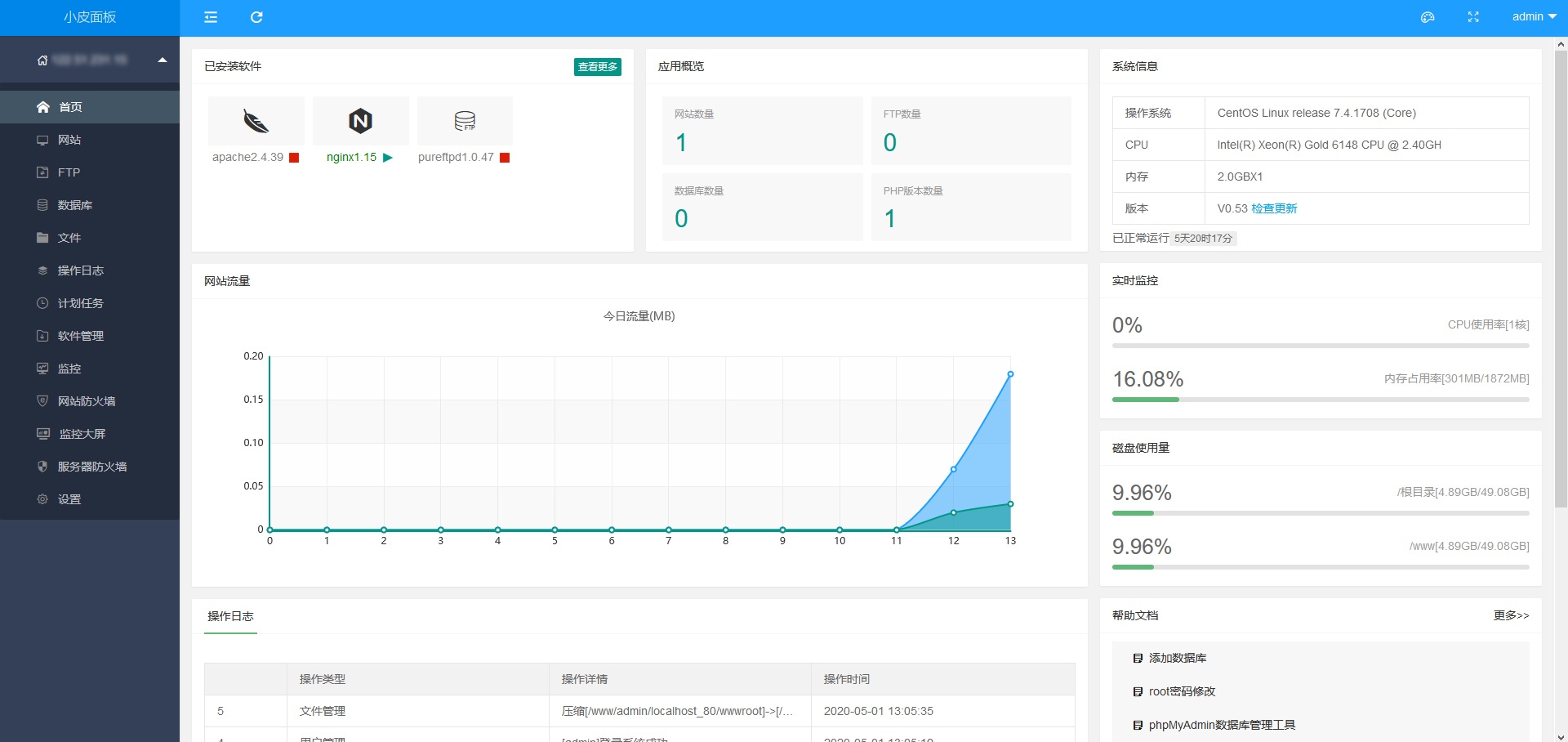Go to 数据库 sidebar item
This screenshot has height=742, width=1568.
point(74,205)
